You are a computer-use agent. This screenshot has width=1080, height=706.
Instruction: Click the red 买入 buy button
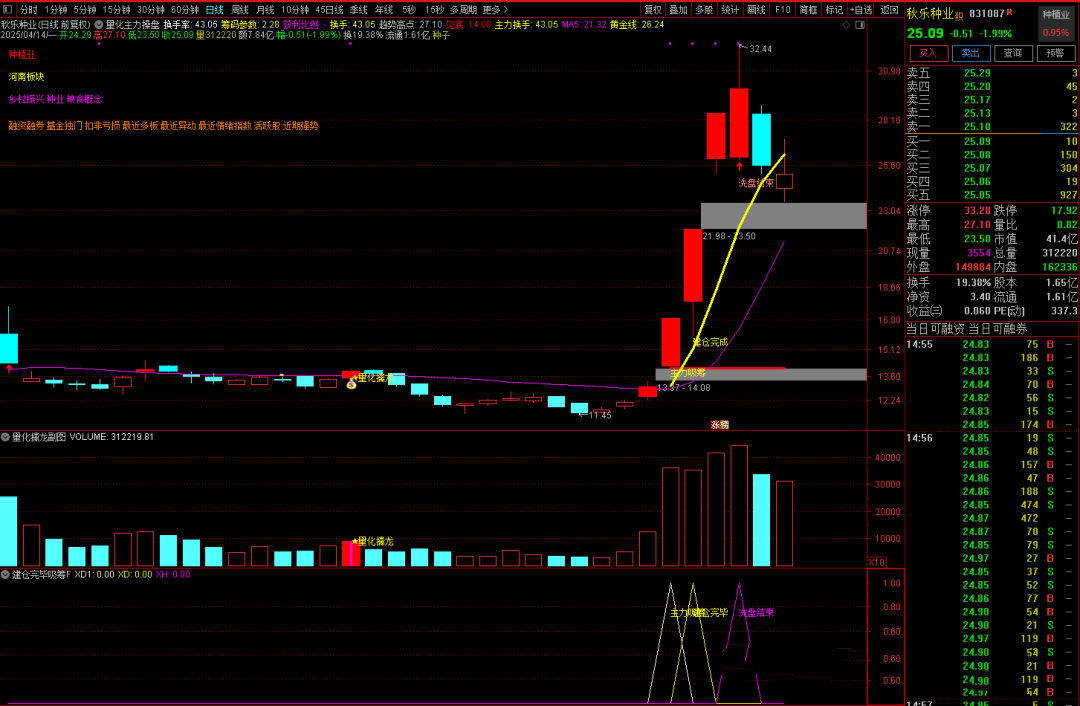[927, 53]
